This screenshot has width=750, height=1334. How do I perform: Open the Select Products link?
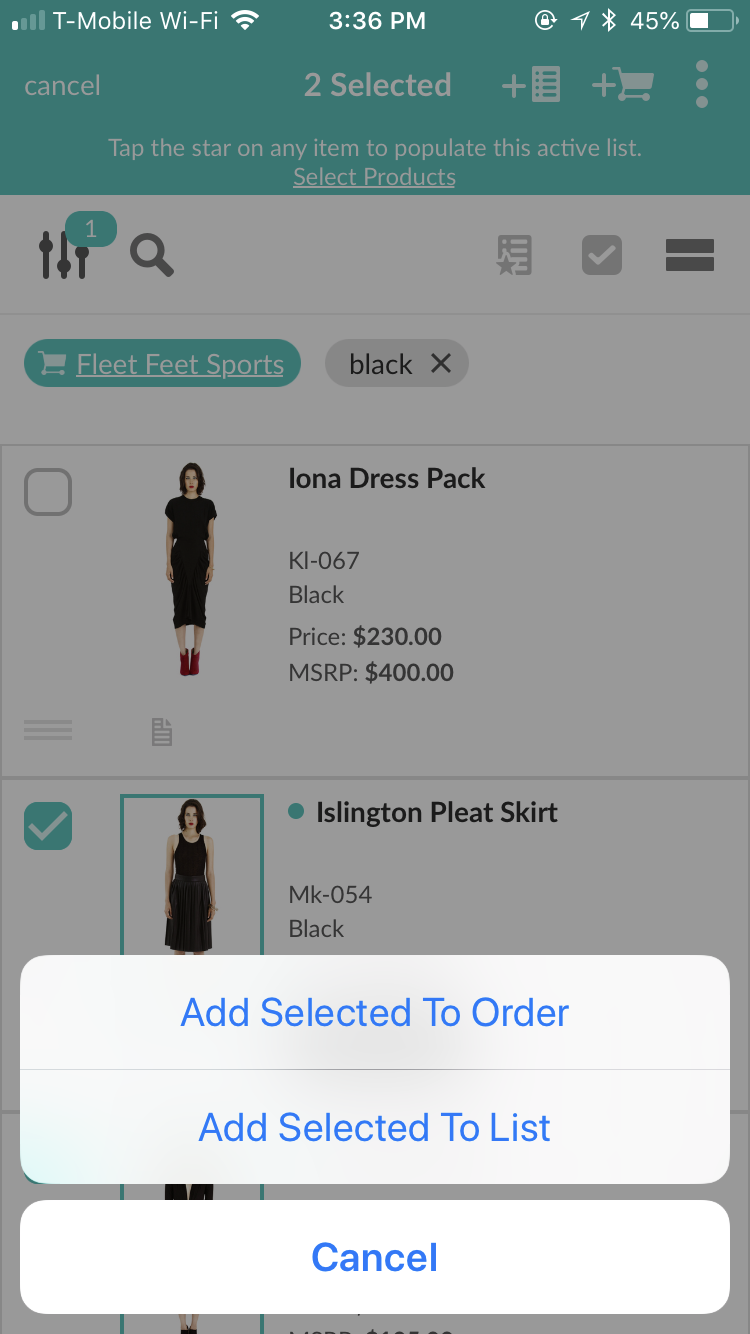click(x=374, y=177)
